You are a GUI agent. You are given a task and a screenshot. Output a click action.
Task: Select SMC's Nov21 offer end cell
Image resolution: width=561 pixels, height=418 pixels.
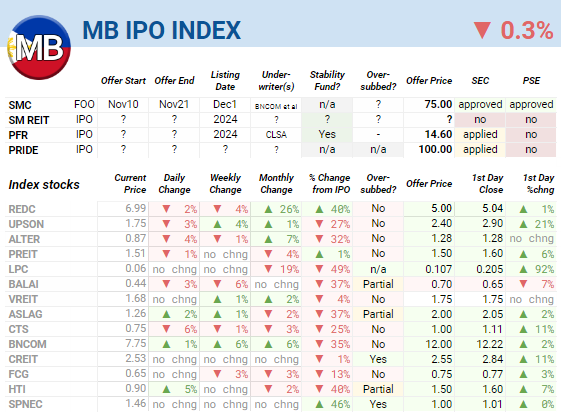pyautogui.click(x=174, y=104)
